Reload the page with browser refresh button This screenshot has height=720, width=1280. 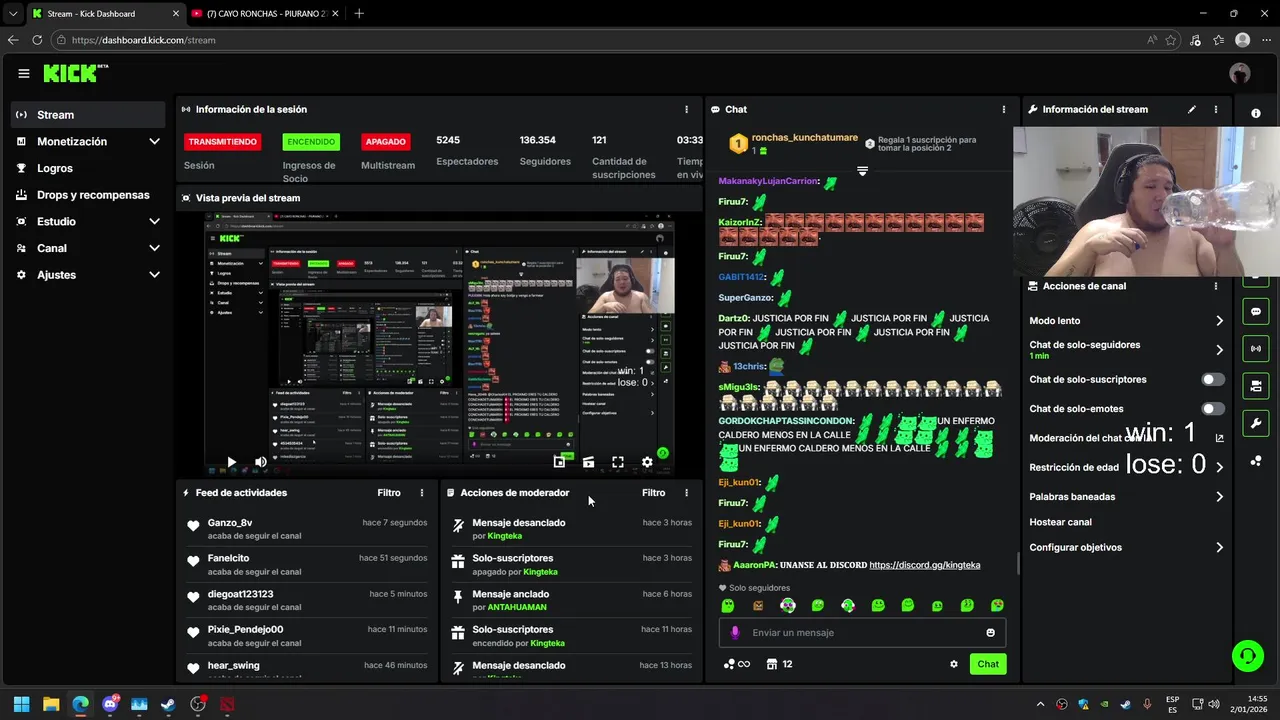pyautogui.click(x=37, y=40)
